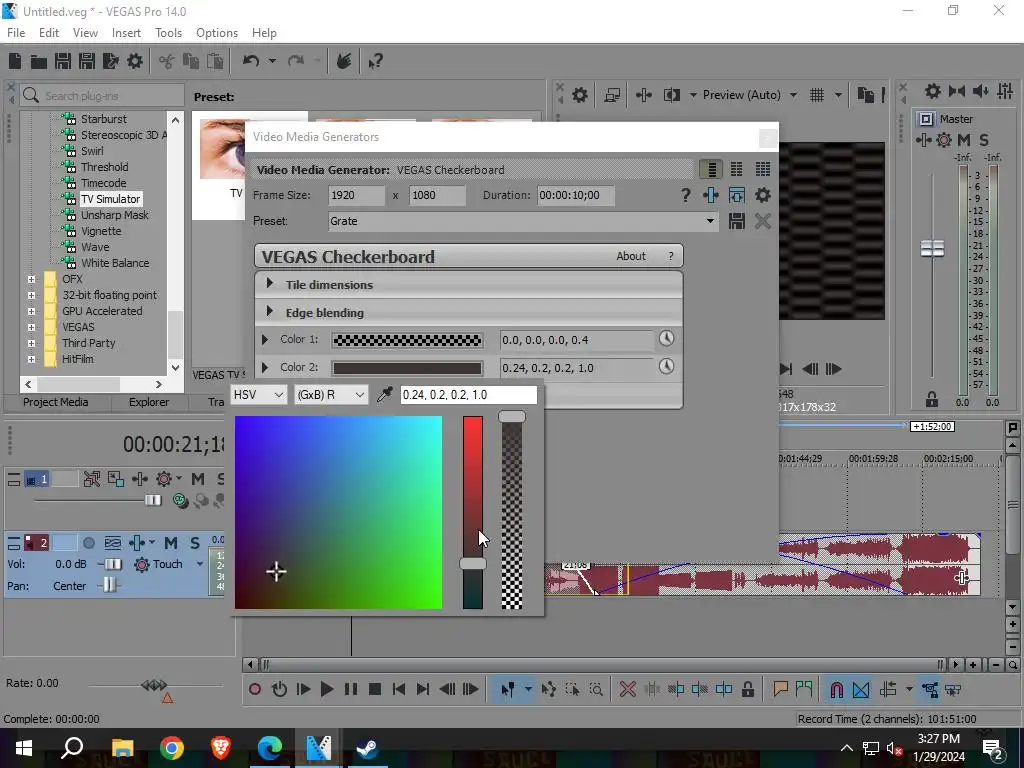Image resolution: width=1024 pixels, height=768 pixels.
Task: Click the alpha checkerboard vertical slider
Action: pos(512,513)
